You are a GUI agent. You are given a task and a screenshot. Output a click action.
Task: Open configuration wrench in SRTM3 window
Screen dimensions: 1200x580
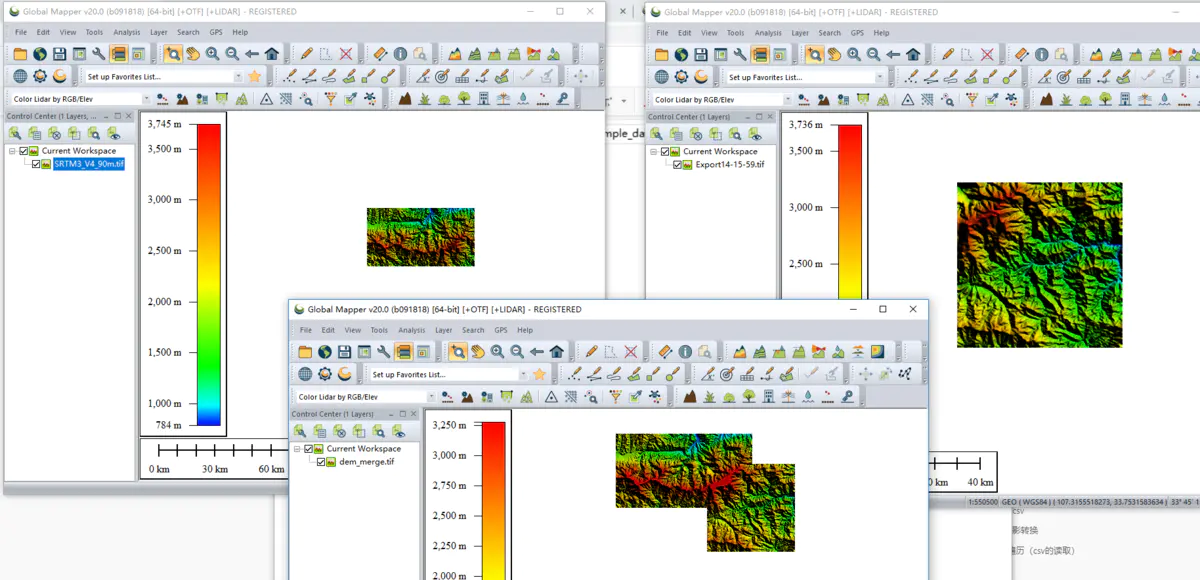pyautogui.click(x=99, y=54)
